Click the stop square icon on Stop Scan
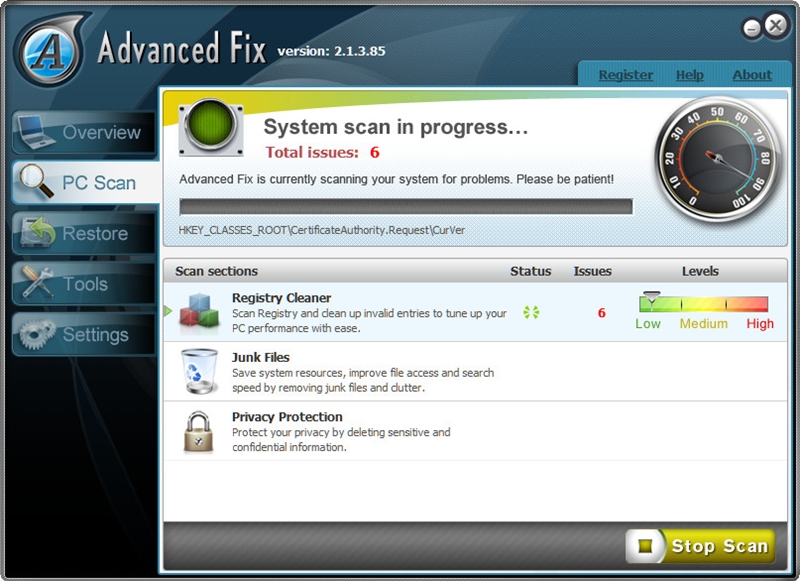The width and height of the screenshot is (800, 581). [645, 546]
